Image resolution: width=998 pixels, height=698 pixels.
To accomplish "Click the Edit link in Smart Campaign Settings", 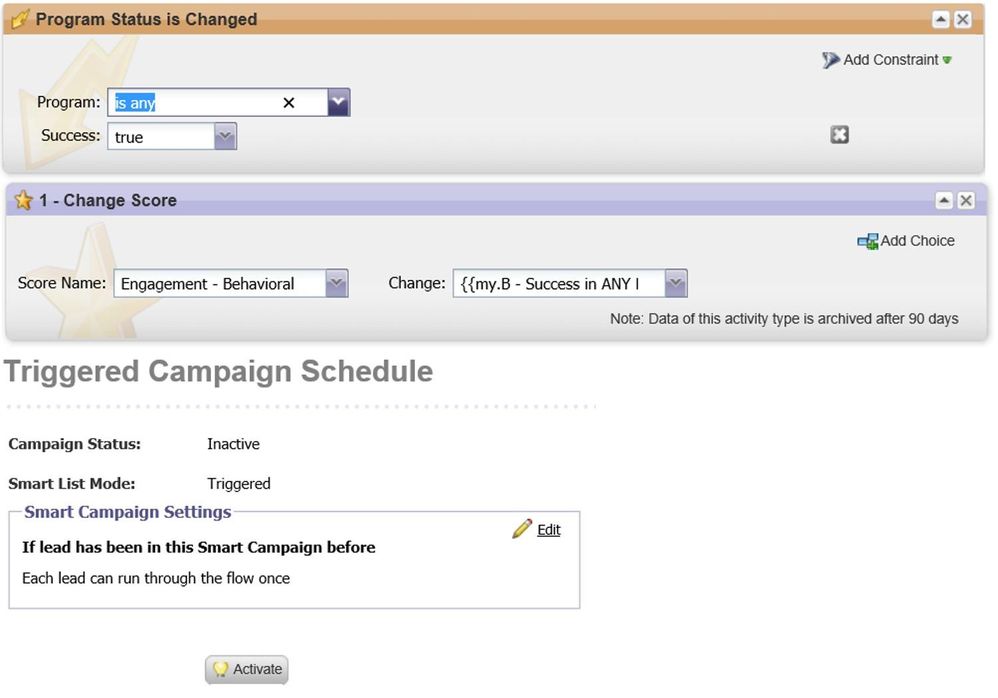I will (549, 530).
